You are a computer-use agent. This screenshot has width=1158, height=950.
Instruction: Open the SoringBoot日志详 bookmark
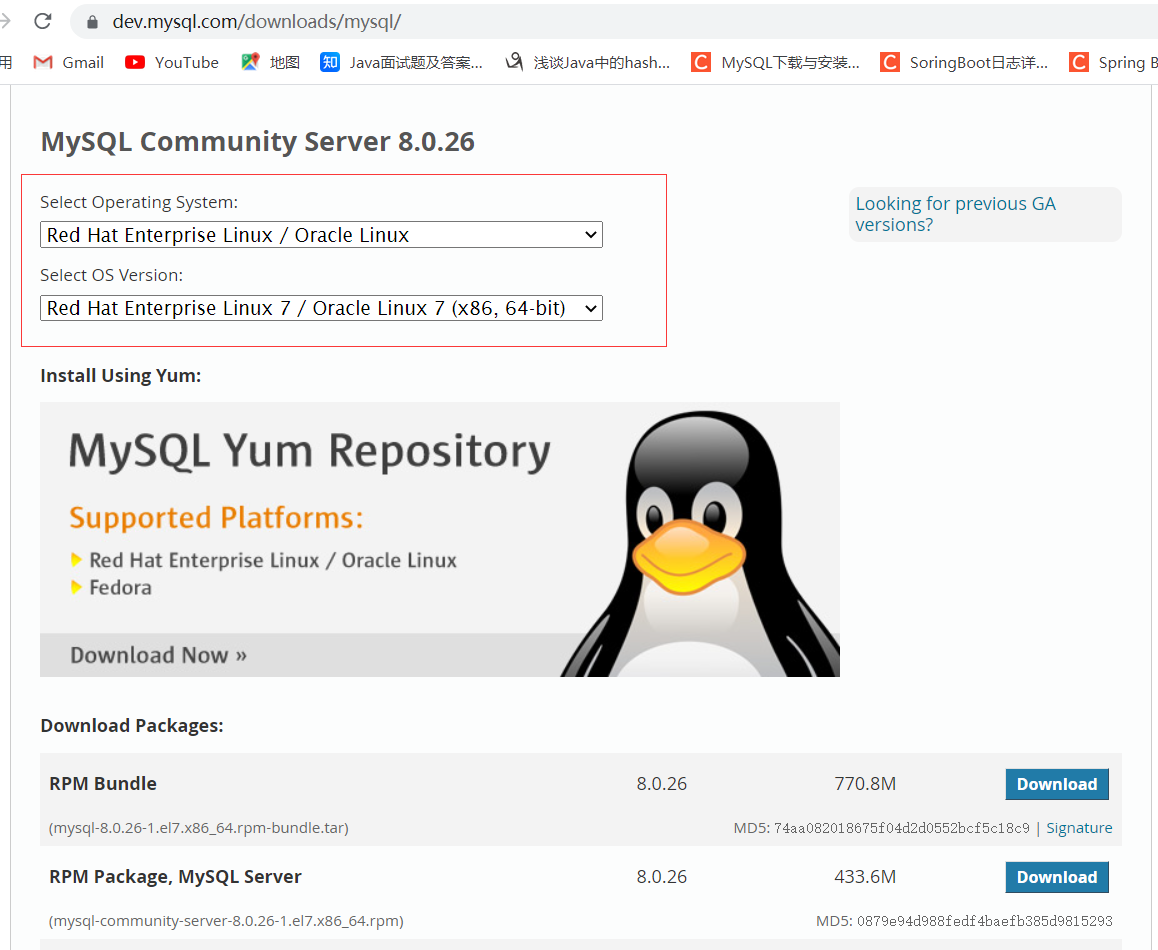[964, 63]
